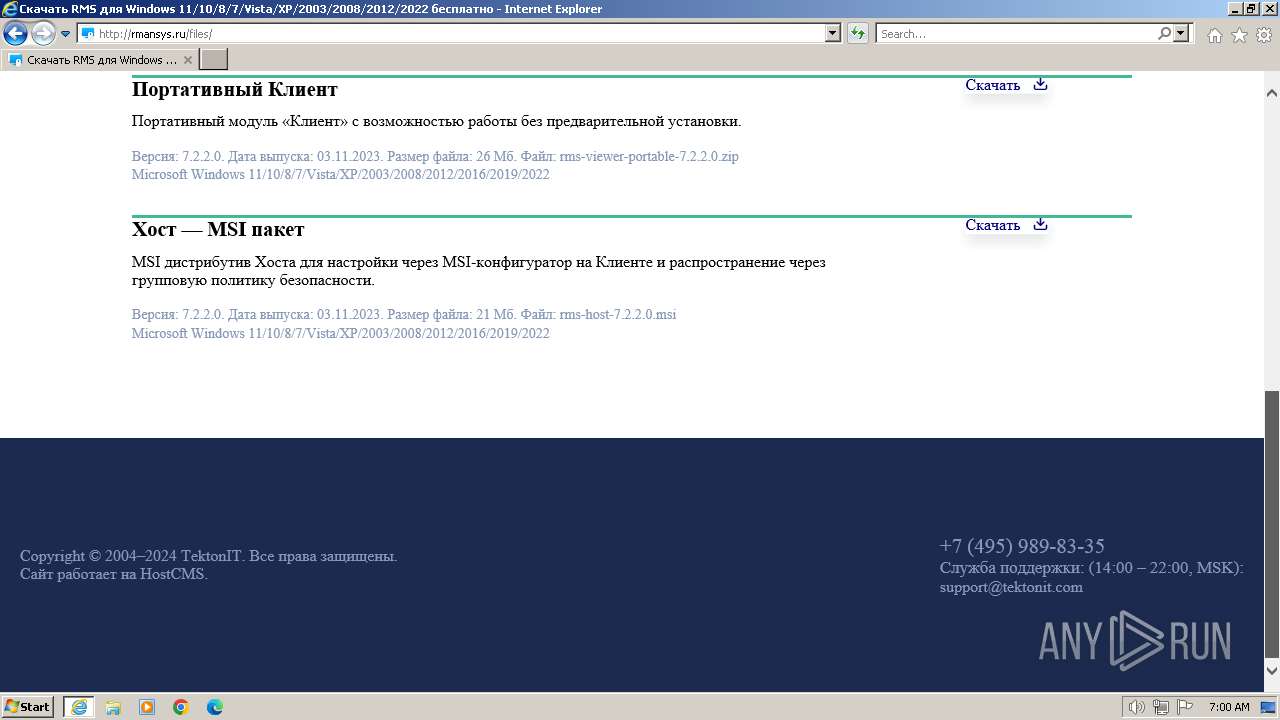
Task: Open the media player taskbar icon
Action: pos(147,707)
